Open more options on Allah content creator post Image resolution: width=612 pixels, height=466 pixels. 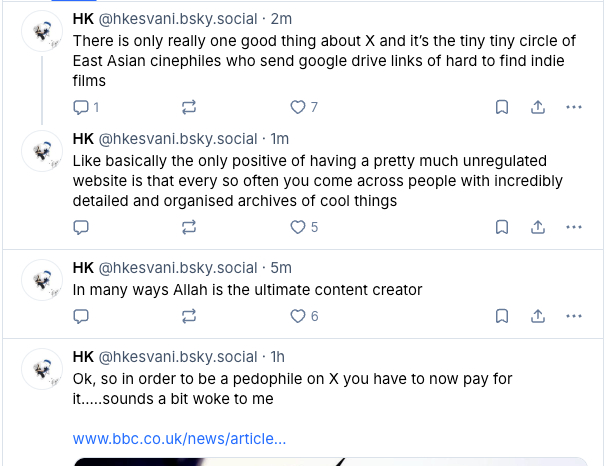tap(574, 316)
